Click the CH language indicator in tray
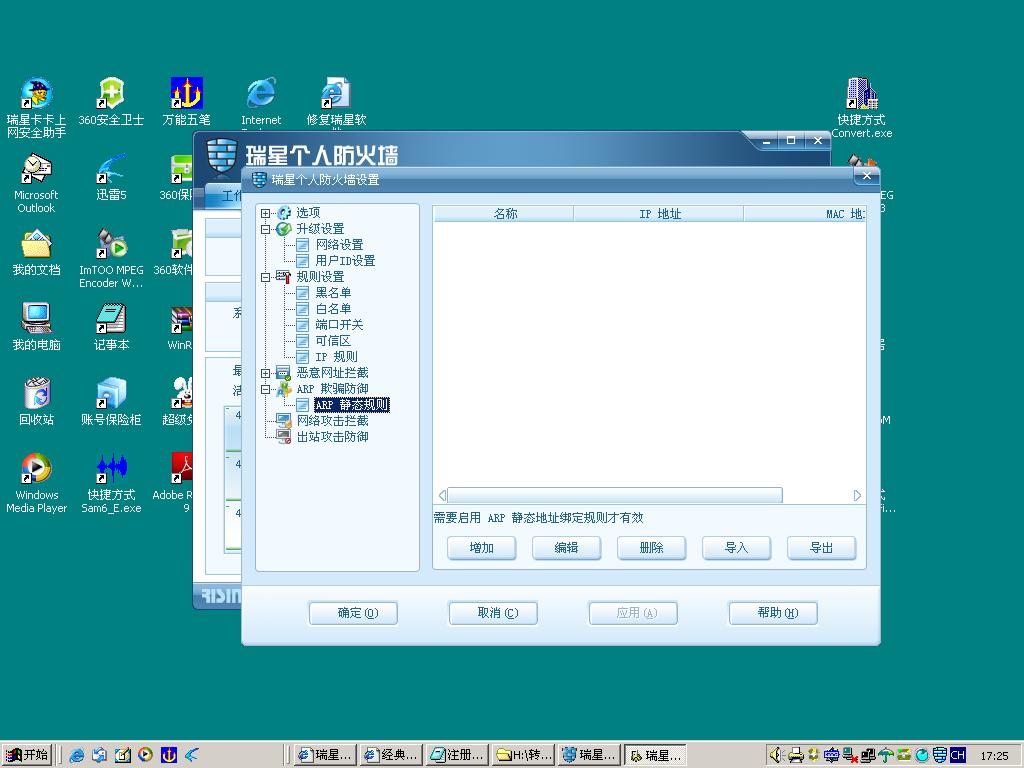Screen dimensions: 1024x768 958,755
